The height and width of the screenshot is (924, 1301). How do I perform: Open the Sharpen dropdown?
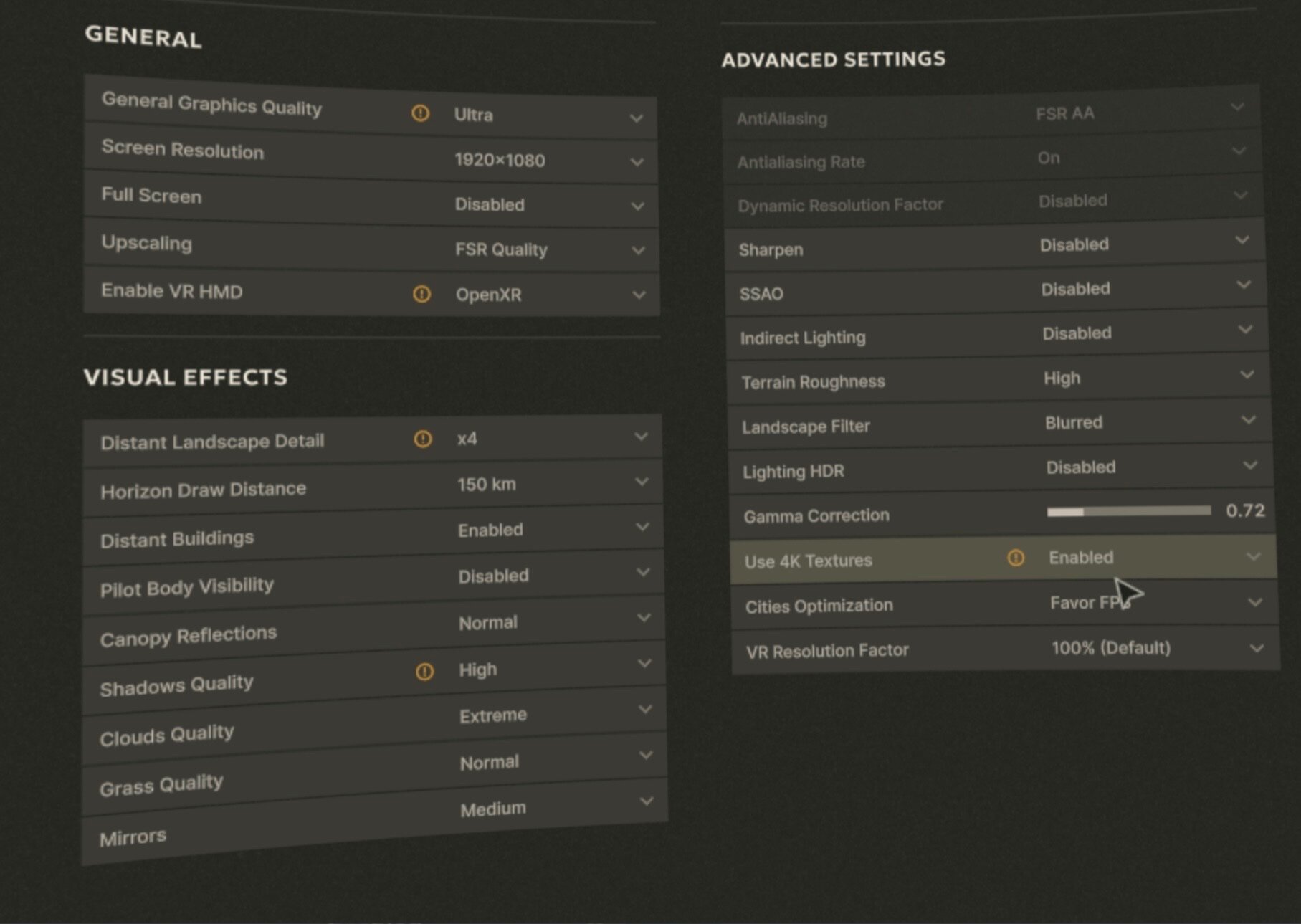(1145, 244)
